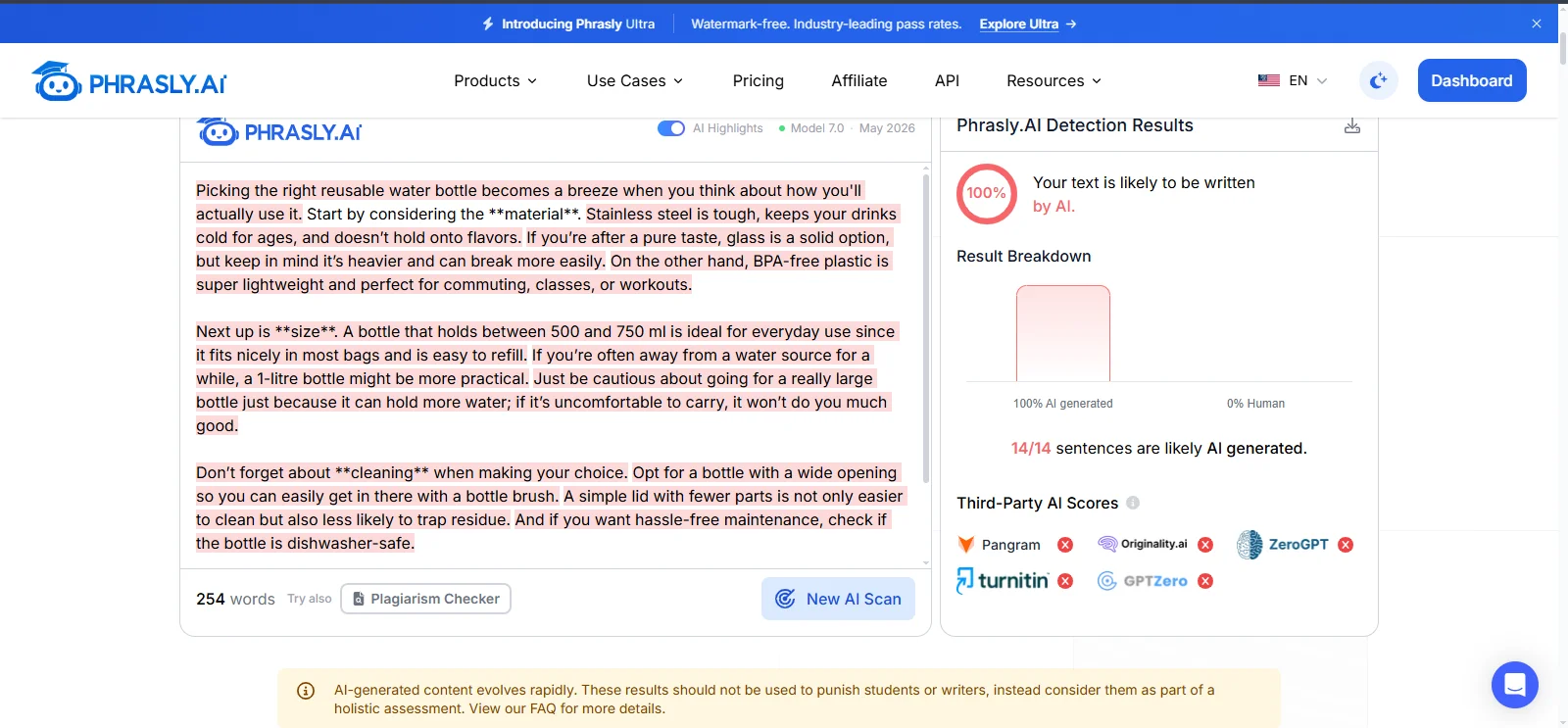Click the red X beside ZeroGPT
The width and height of the screenshot is (1568, 728).
(1346, 545)
